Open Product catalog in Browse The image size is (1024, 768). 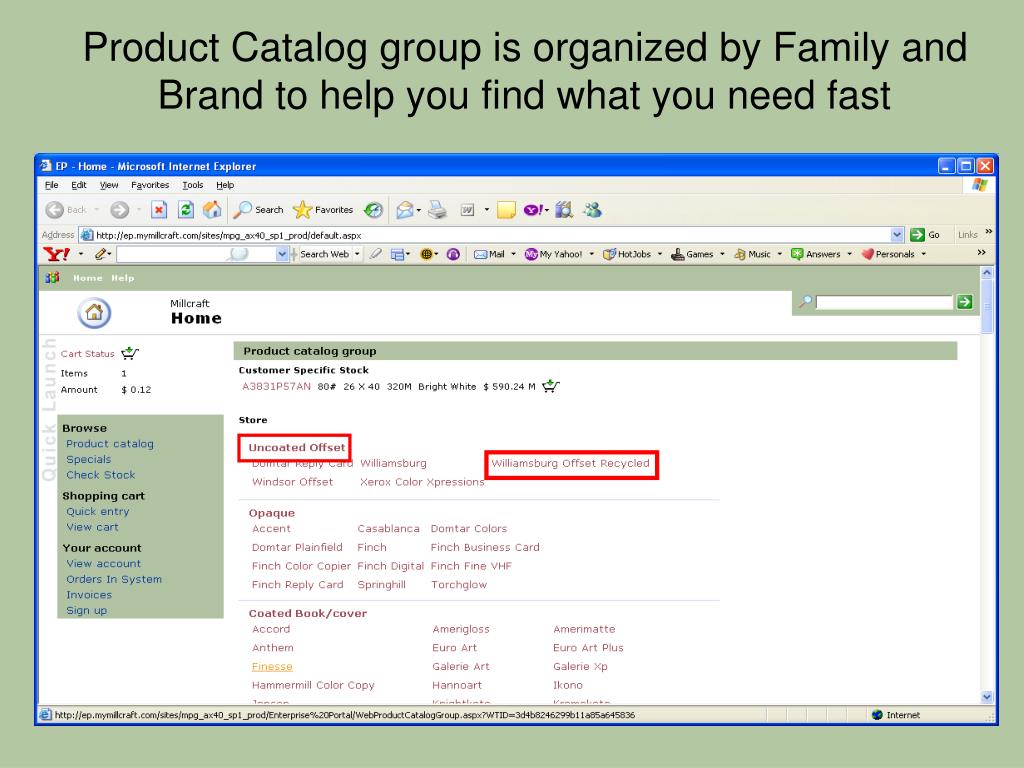[110, 443]
